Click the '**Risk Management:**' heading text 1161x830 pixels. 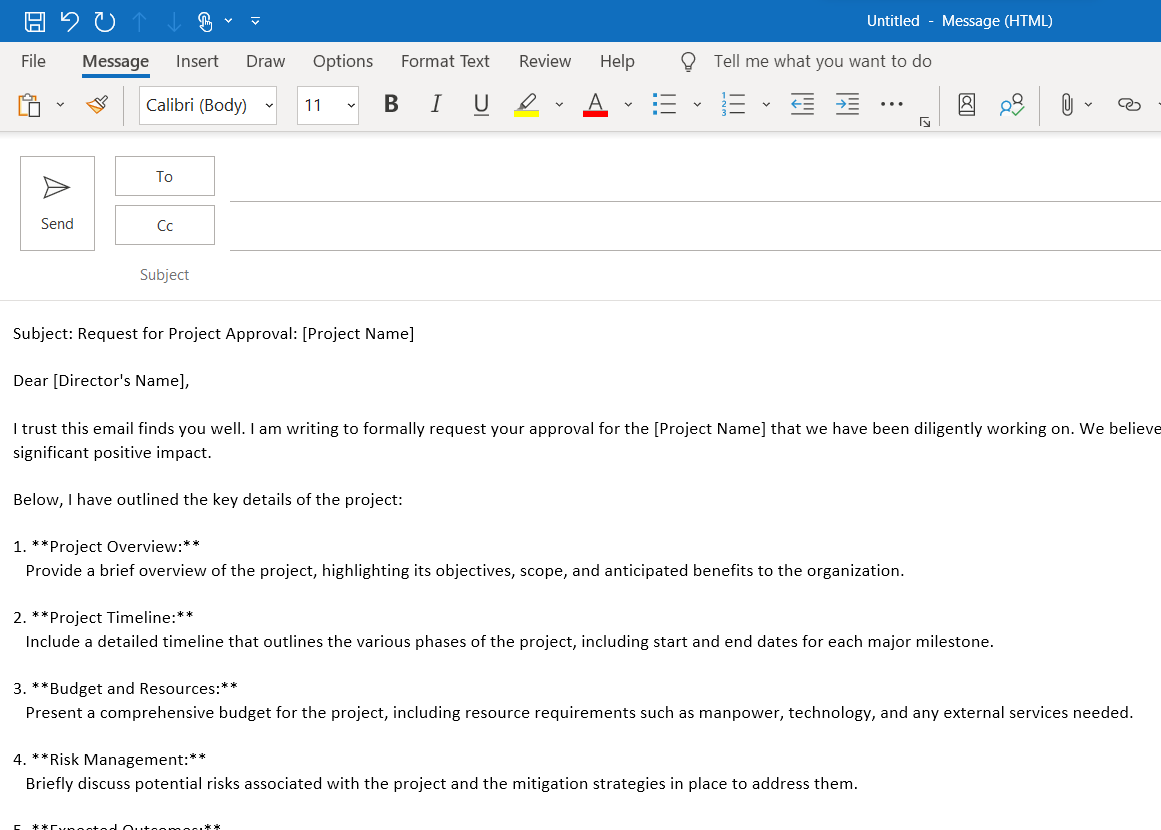(118, 760)
